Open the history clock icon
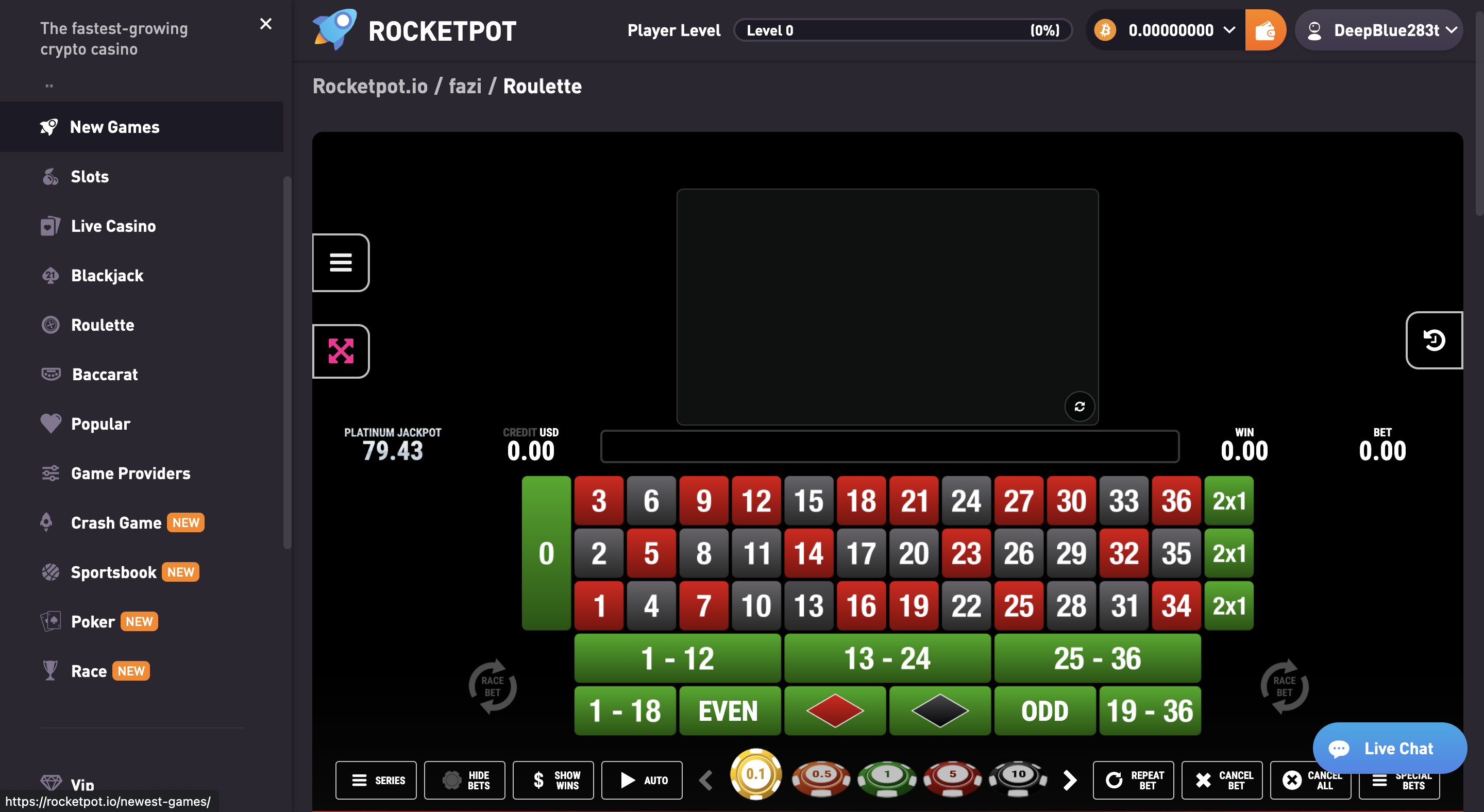The width and height of the screenshot is (1484, 812). [1434, 340]
